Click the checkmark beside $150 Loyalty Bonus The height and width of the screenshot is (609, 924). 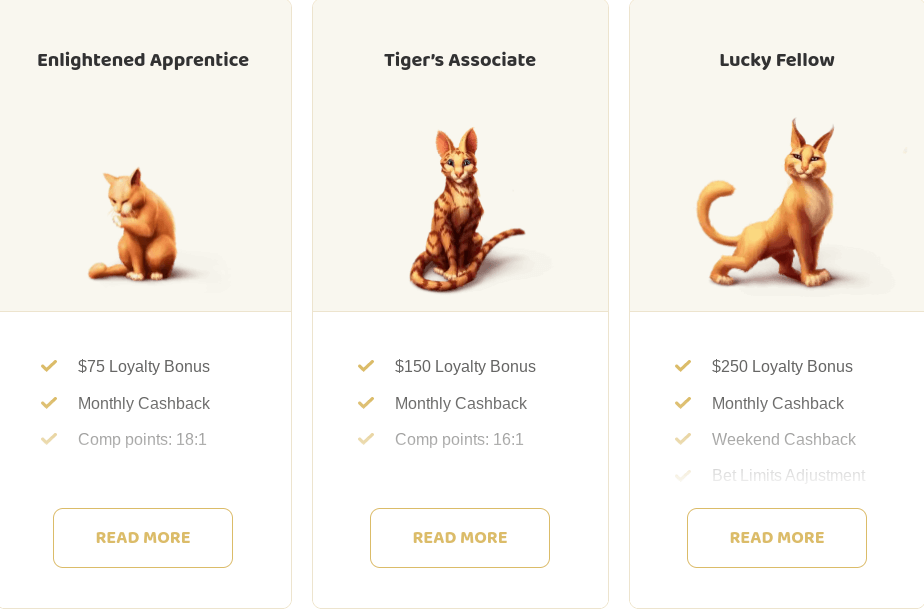[x=366, y=366]
